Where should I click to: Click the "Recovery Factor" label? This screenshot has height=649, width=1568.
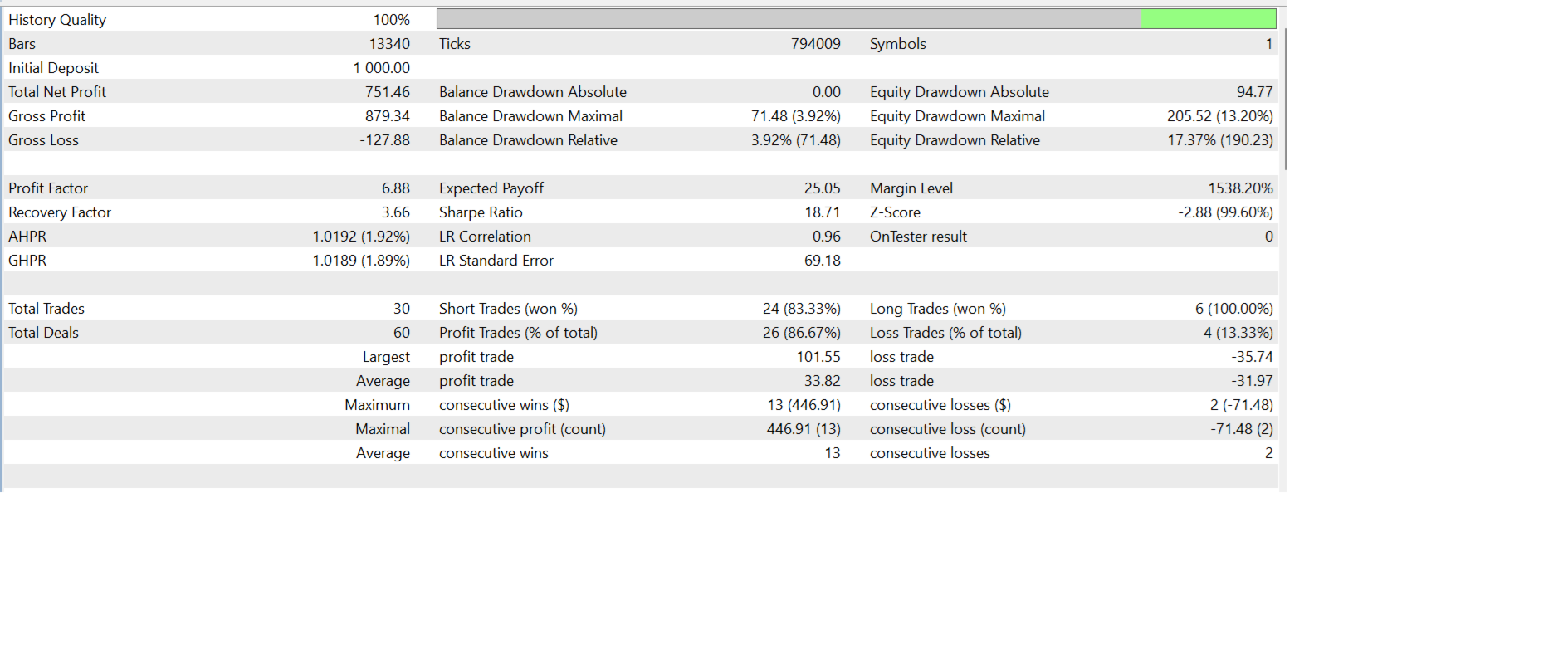60,212
